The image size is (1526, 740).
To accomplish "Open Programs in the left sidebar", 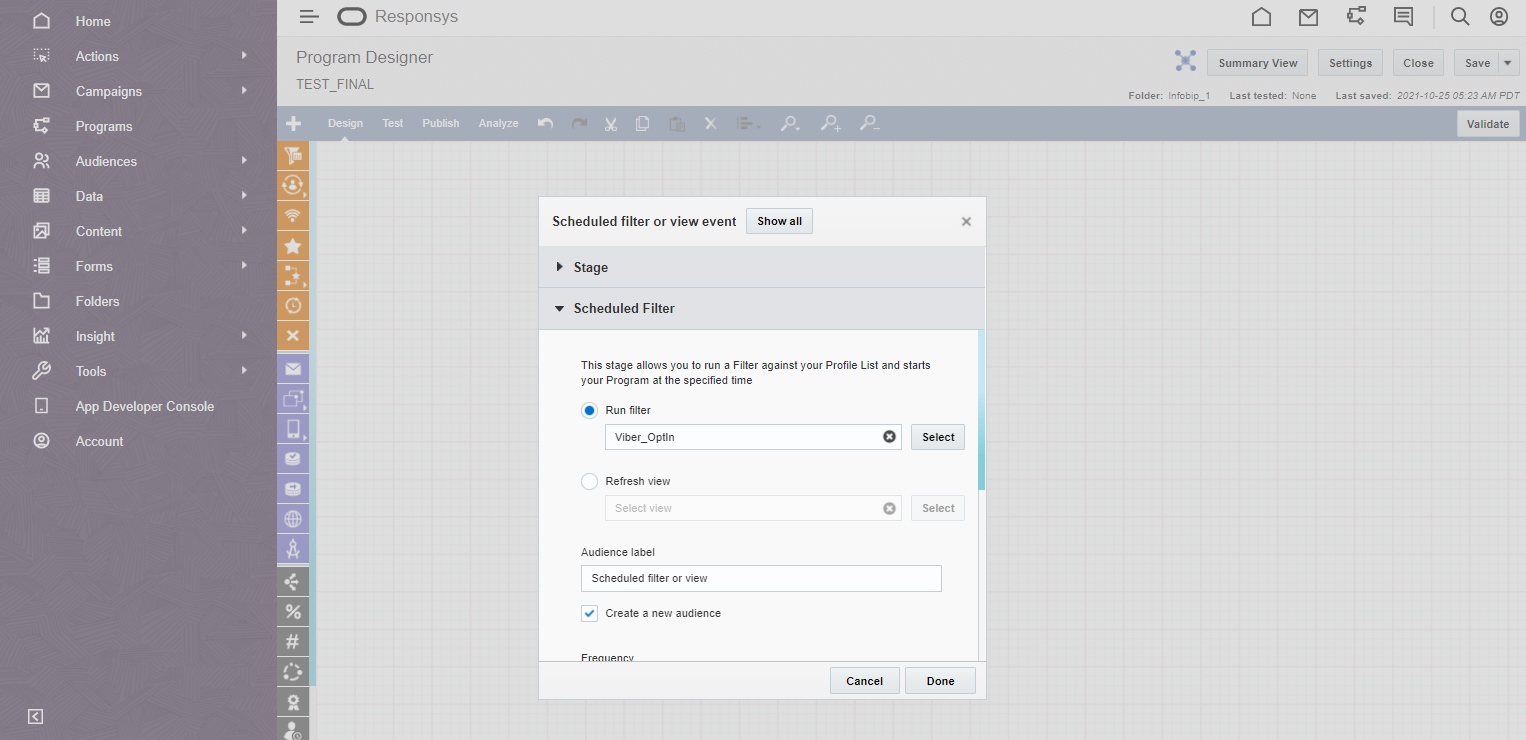I will point(104,126).
